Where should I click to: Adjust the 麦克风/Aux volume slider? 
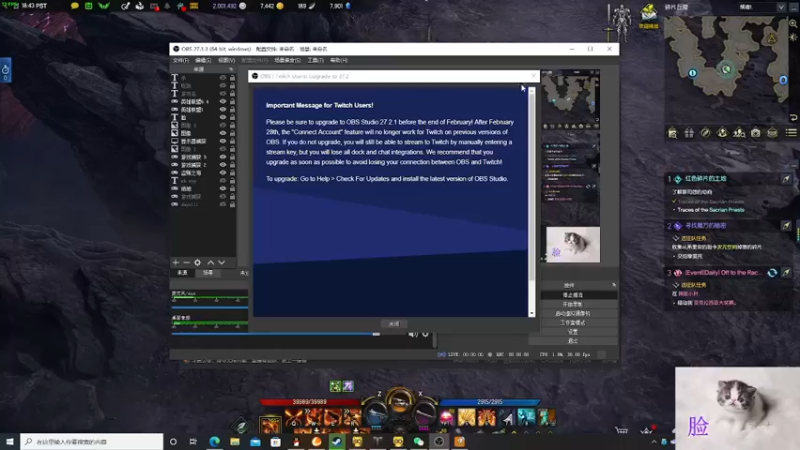(210, 308)
